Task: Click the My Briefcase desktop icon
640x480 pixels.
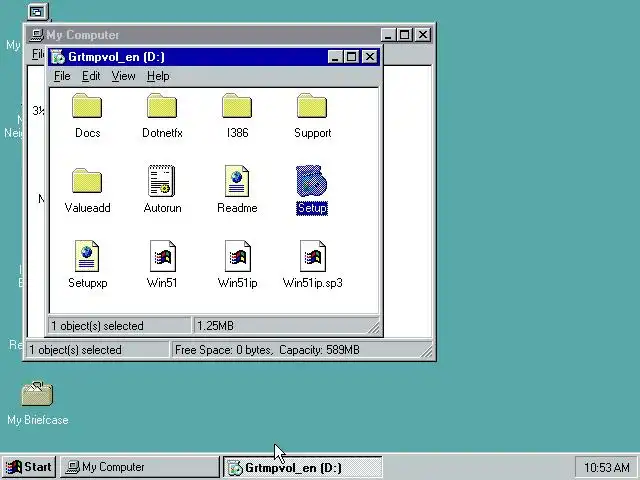Action: (37, 394)
